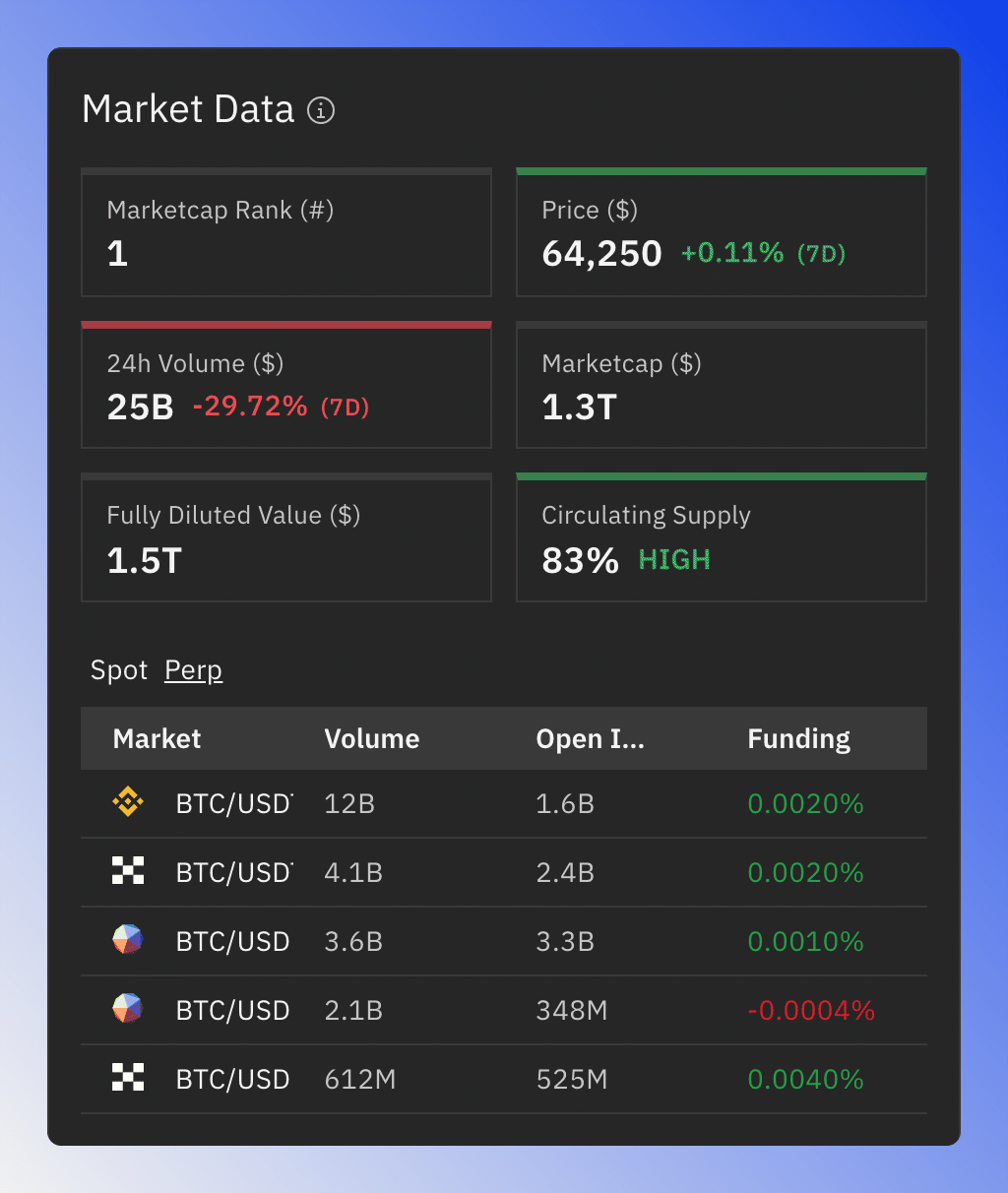Screen dimensions: 1008x1193
Task: Click the BTC/USD market name in the 612M row
Action: pos(232,1080)
